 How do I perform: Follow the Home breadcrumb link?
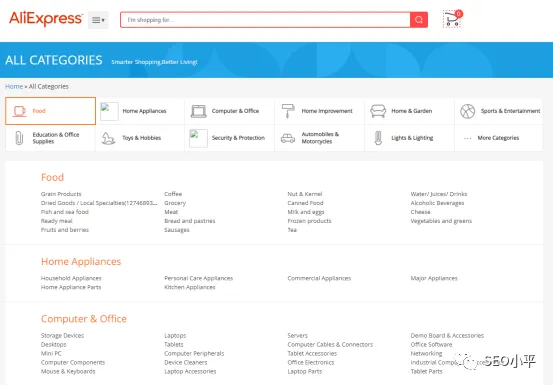coord(14,86)
